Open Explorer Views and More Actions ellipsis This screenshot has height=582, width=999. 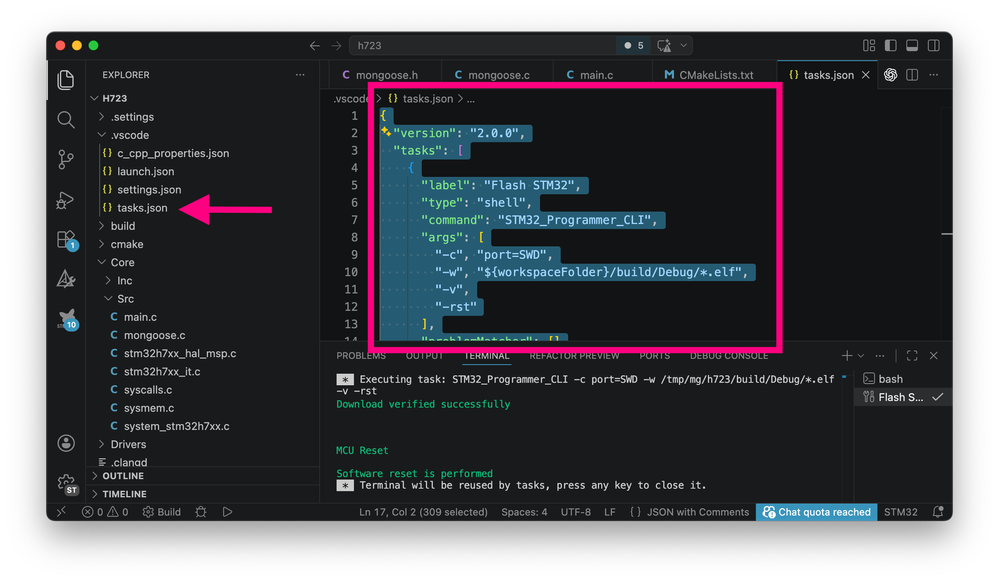(300, 75)
